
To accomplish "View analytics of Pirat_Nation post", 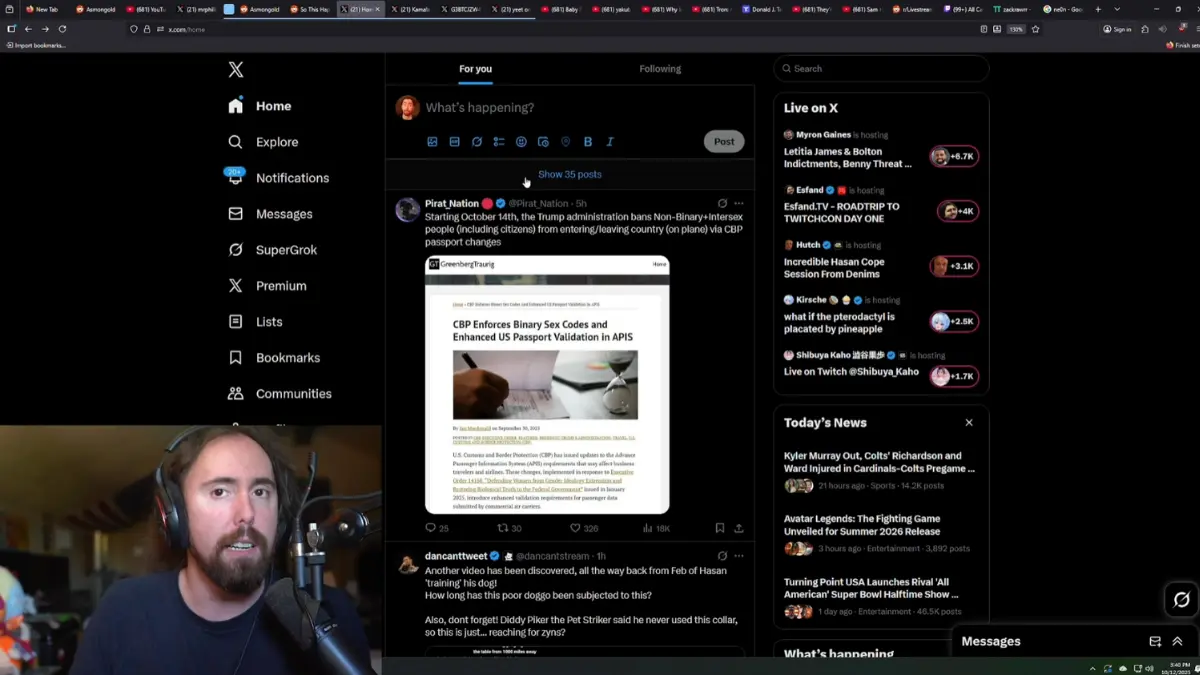I will pos(656,528).
